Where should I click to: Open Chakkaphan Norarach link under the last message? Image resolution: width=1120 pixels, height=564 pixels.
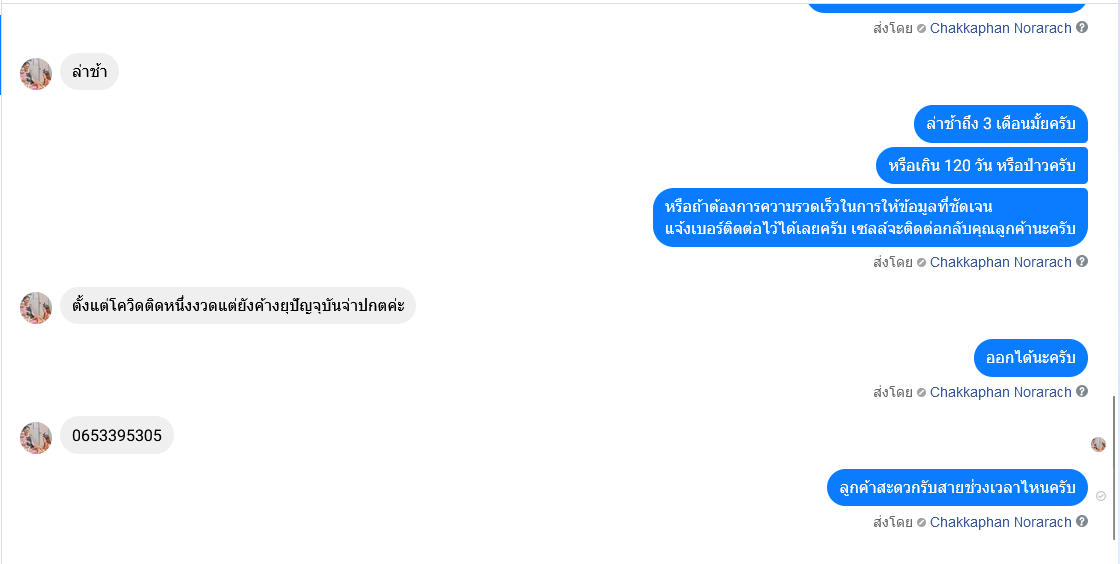pos(1001,522)
